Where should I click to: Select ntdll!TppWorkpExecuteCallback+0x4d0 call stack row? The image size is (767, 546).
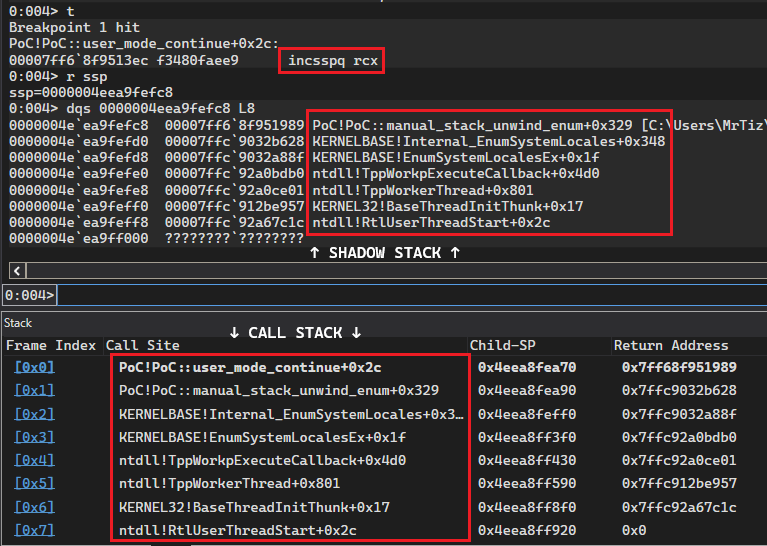point(262,460)
